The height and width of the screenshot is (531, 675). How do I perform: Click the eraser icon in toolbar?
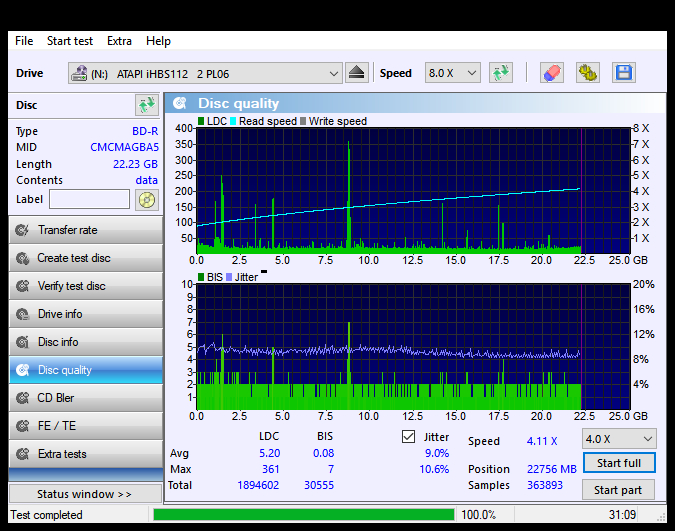(551, 73)
